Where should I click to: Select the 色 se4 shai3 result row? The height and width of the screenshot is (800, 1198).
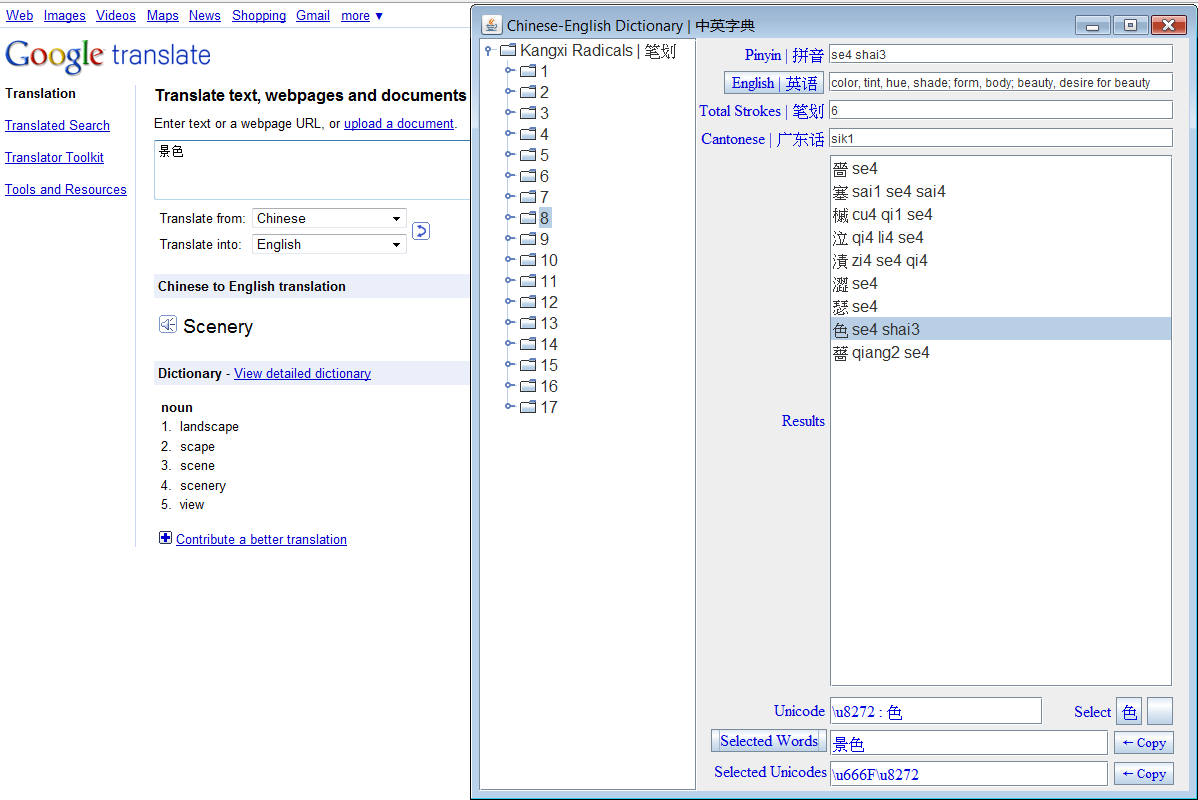(x=1000, y=329)
